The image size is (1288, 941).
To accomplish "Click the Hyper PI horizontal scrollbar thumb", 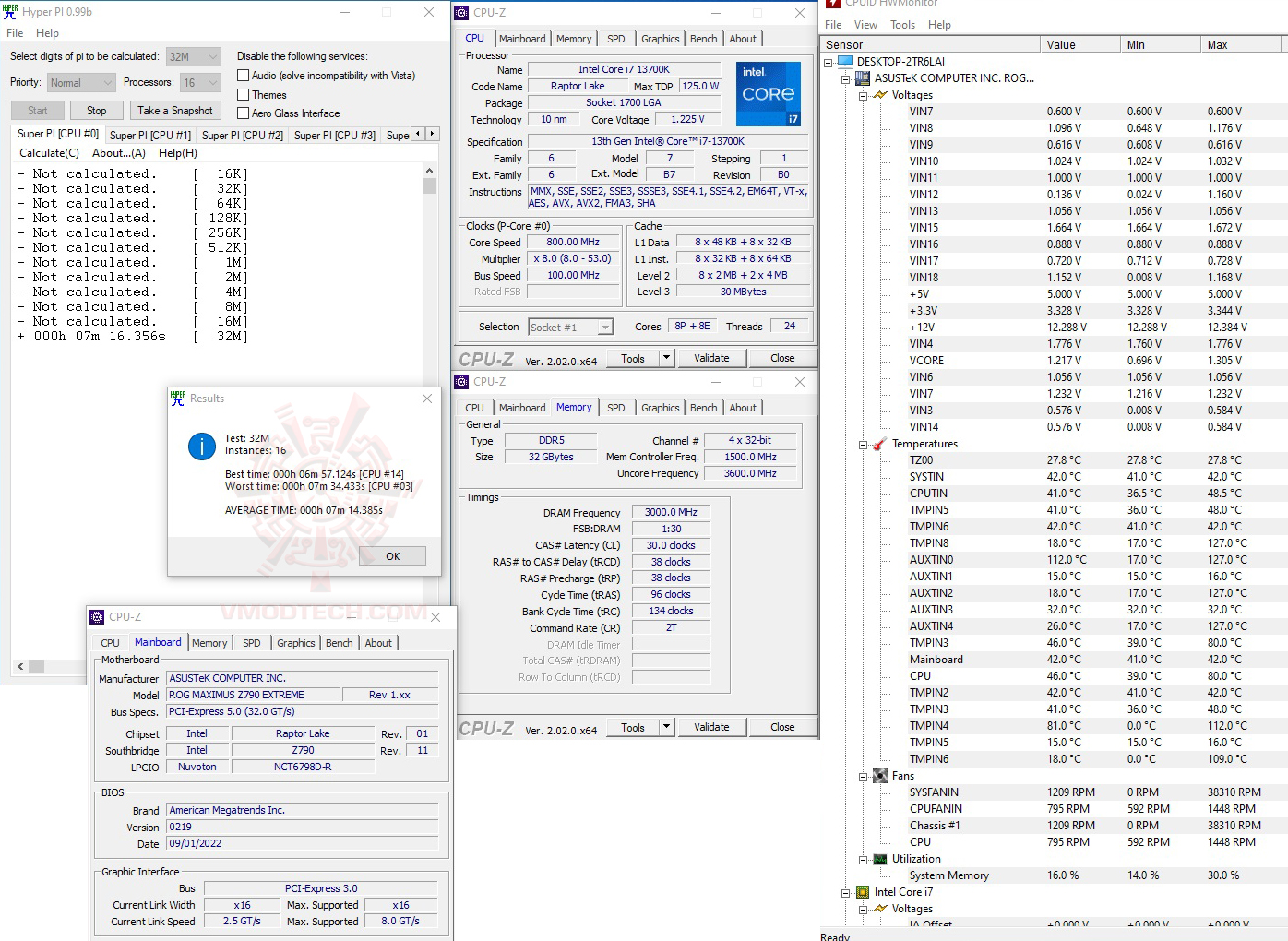I will coord(36,666).
